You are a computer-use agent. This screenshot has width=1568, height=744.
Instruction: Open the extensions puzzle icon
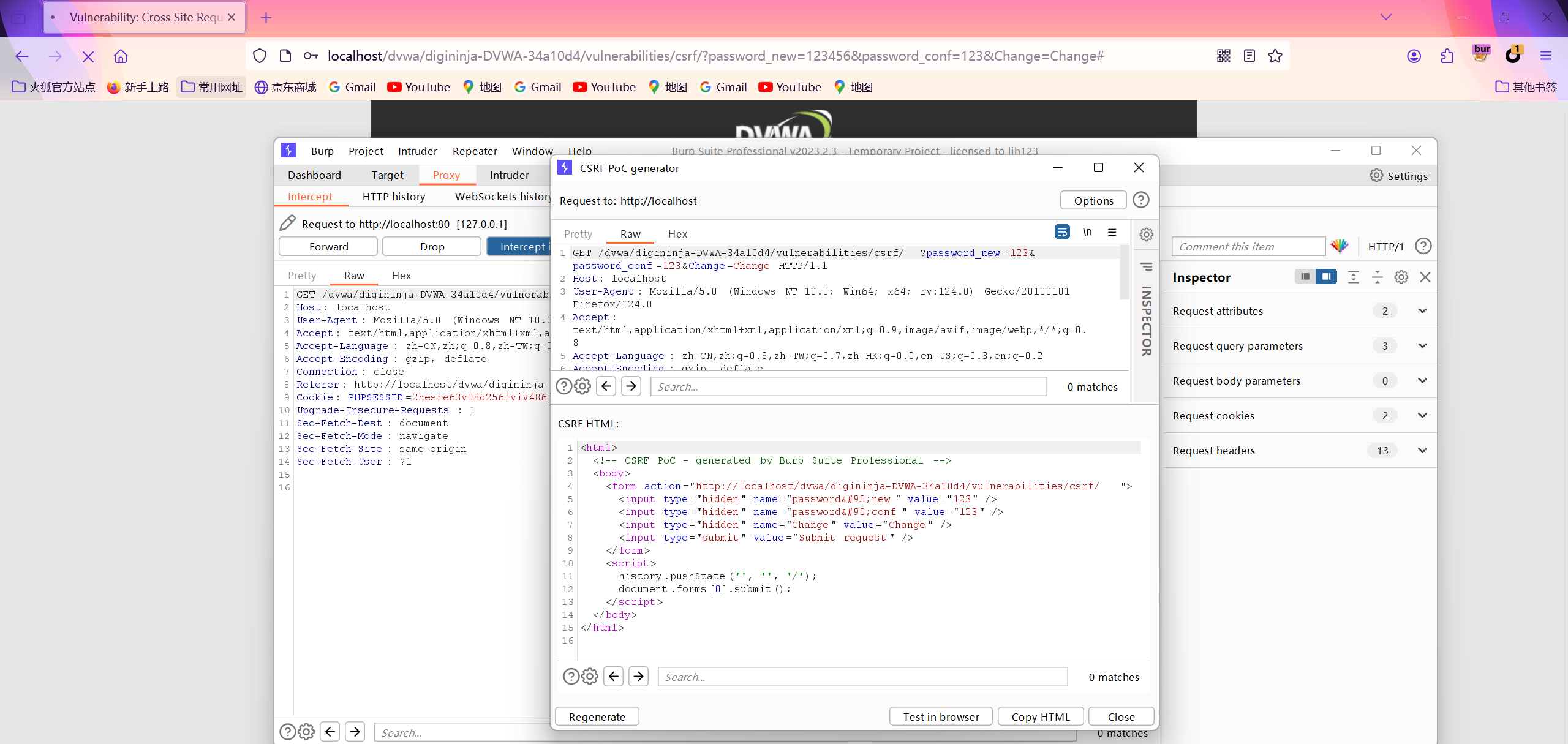(1447, 56)
